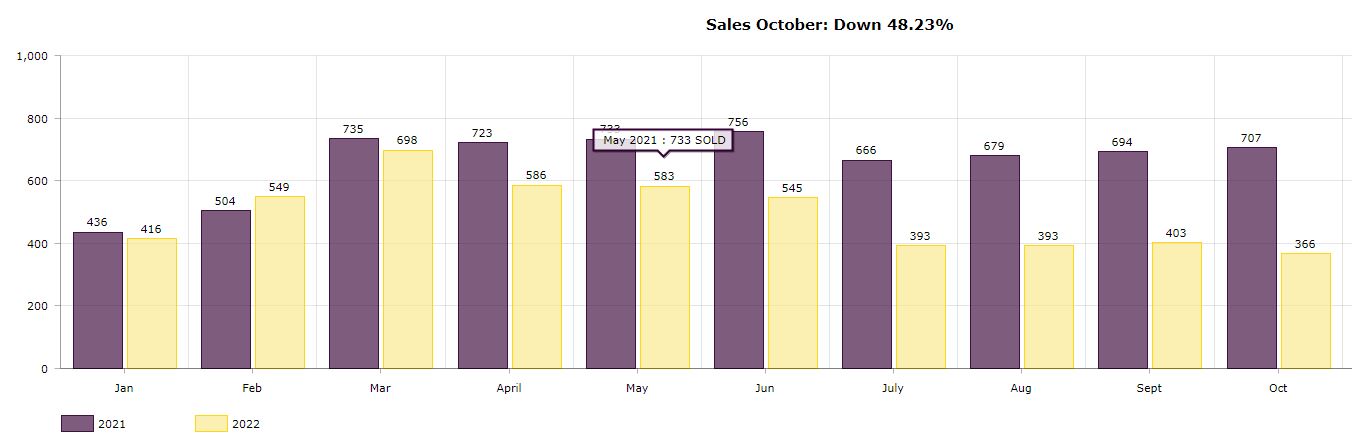1352x442 pixels.
Task: Click the April 2021 bar (723)
Action: (x=483, y=255)
